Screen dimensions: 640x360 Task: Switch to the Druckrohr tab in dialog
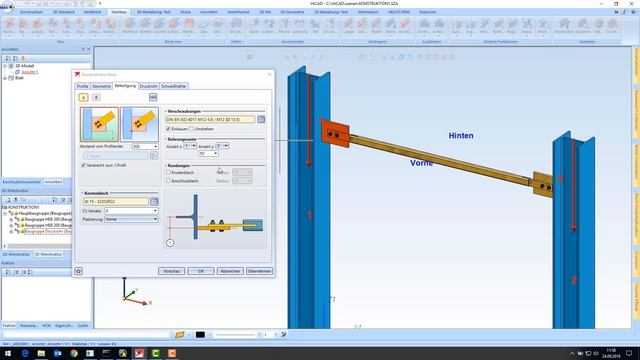(x=149, y=86)
